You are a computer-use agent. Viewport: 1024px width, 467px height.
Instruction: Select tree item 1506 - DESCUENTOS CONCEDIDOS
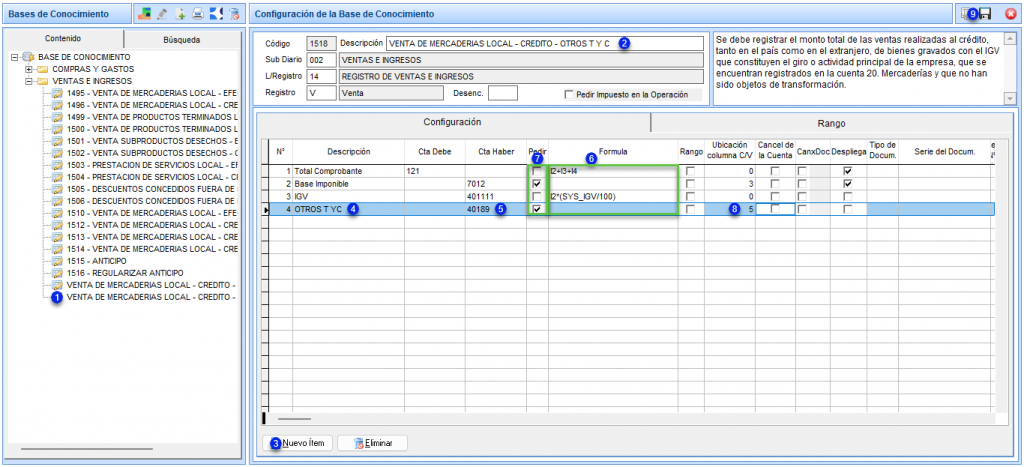coord(152,201)
